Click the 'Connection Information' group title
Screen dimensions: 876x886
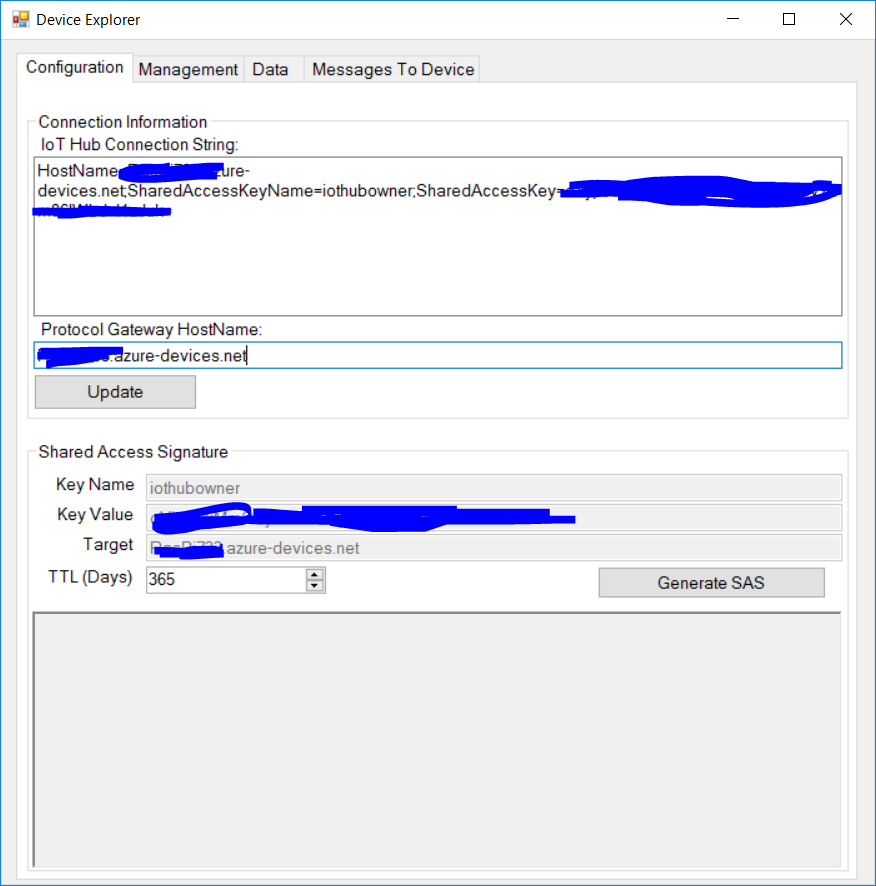[x=123, y=122]
